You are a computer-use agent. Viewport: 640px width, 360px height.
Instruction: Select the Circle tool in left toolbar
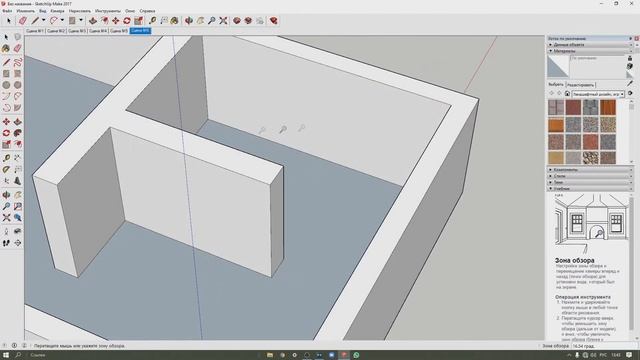[x=6, y=85]
